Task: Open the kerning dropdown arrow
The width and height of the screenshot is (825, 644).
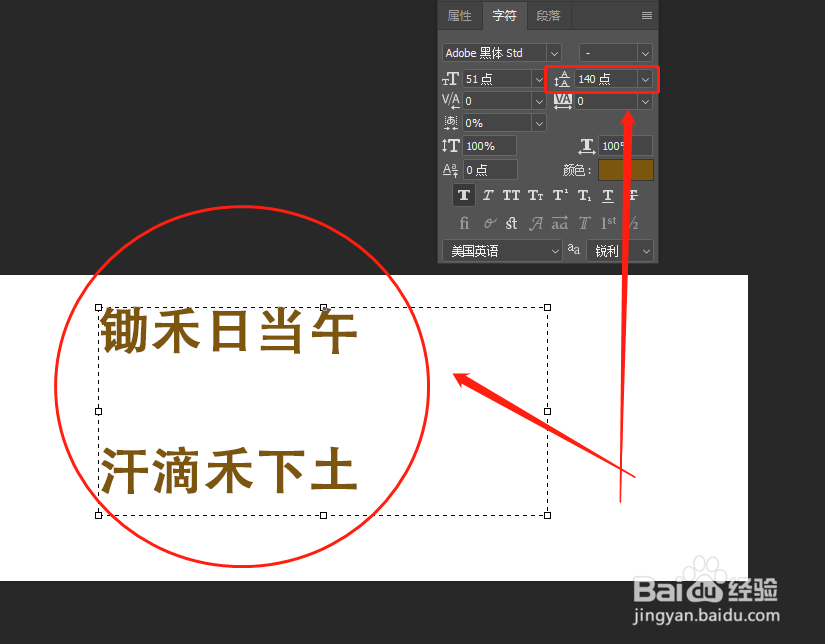Action: (539, 101)
